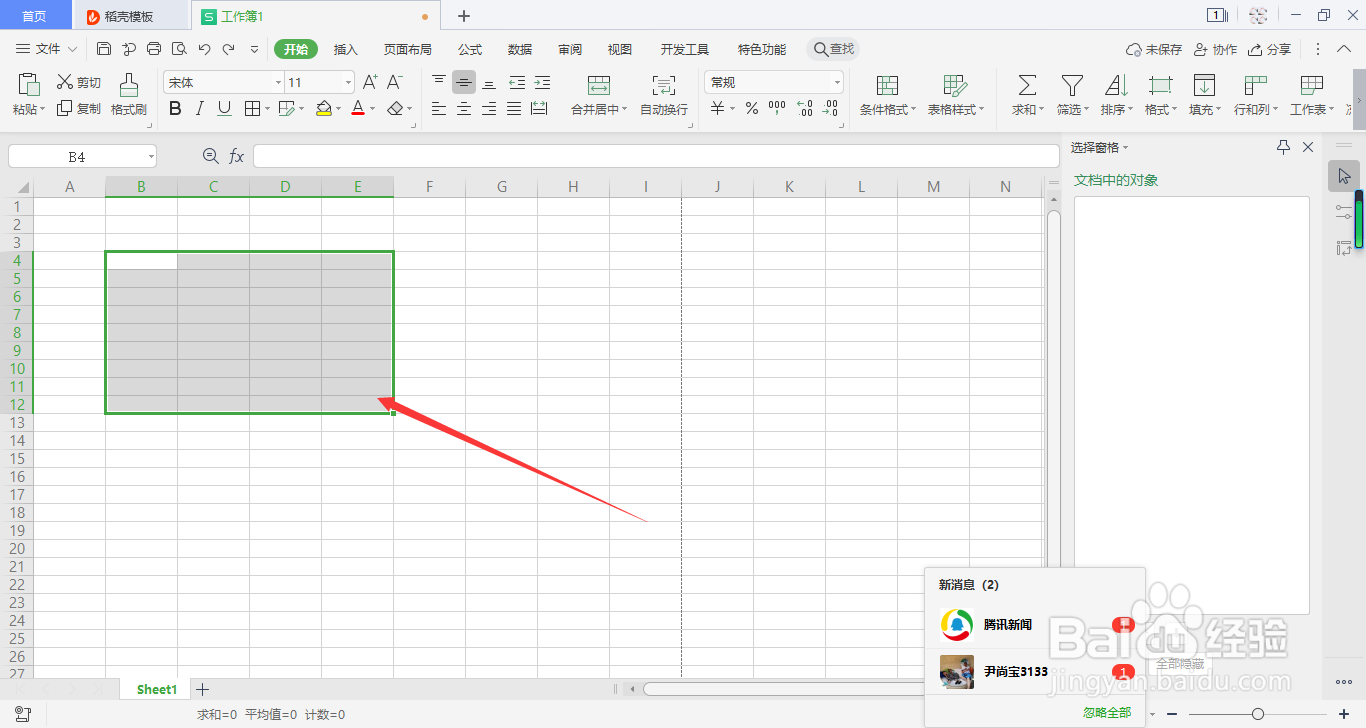Click the 查找 search button
Image resolution: width=1366 pixels, height=728 pixels.
coord(834,49)
